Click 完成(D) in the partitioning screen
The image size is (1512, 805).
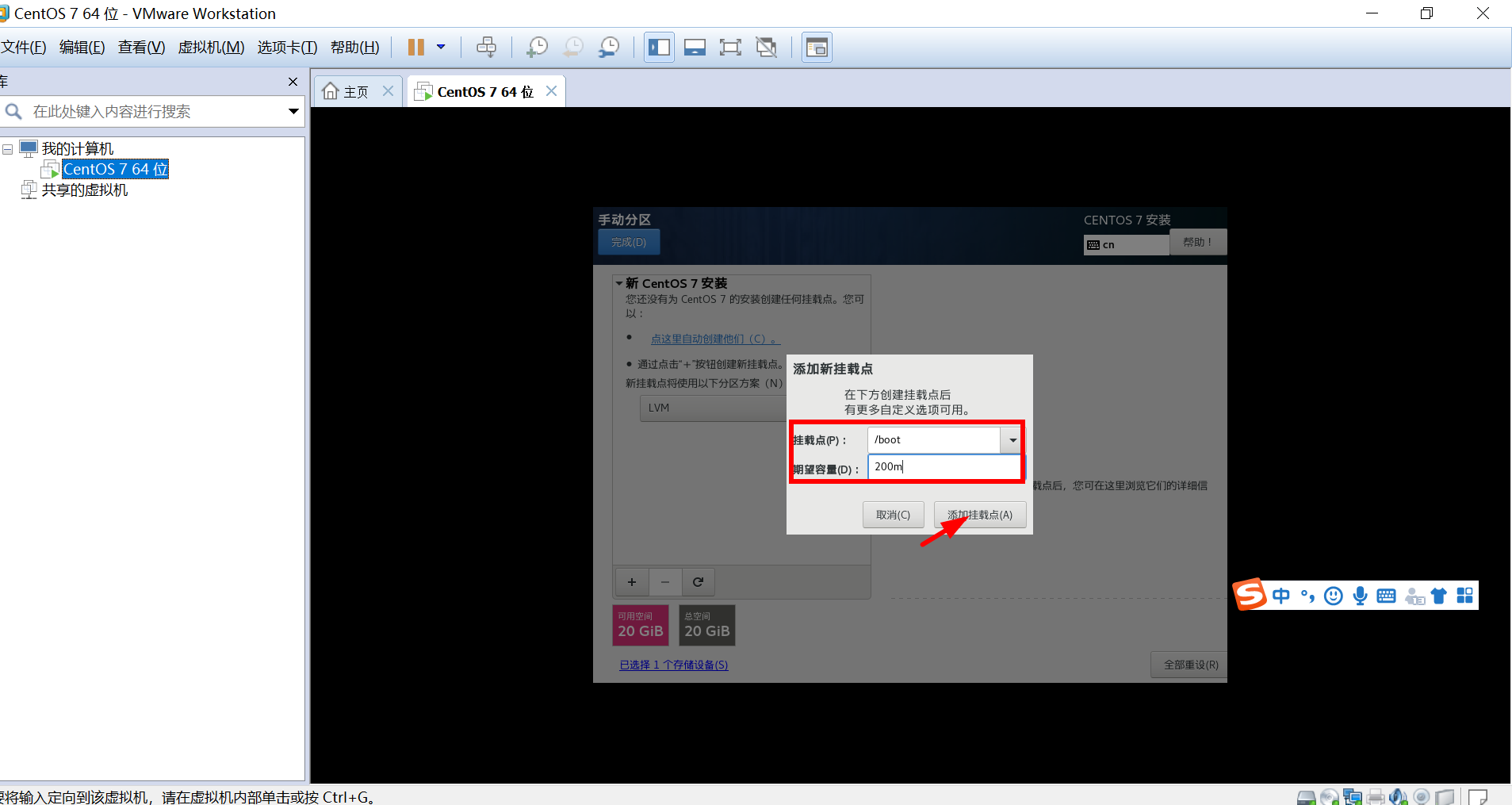tap(629, 242)
